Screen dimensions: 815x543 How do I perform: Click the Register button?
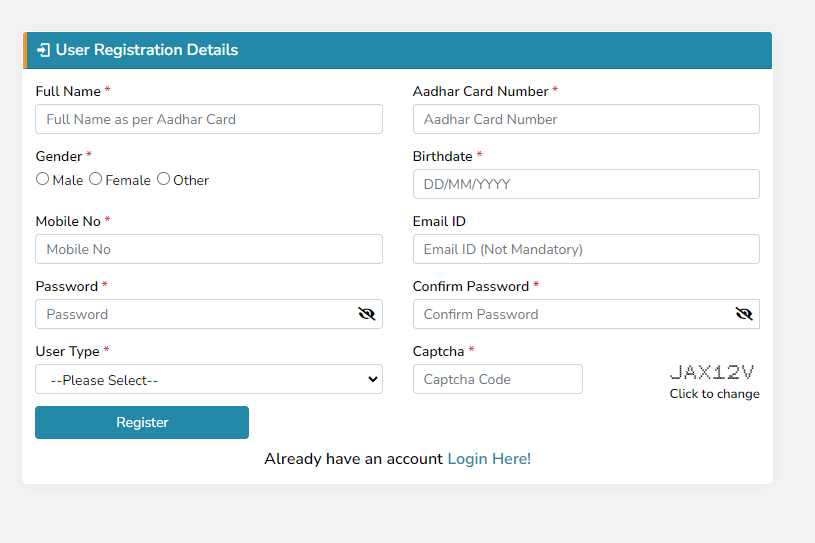pyautogui.click(x=142, y=422)
